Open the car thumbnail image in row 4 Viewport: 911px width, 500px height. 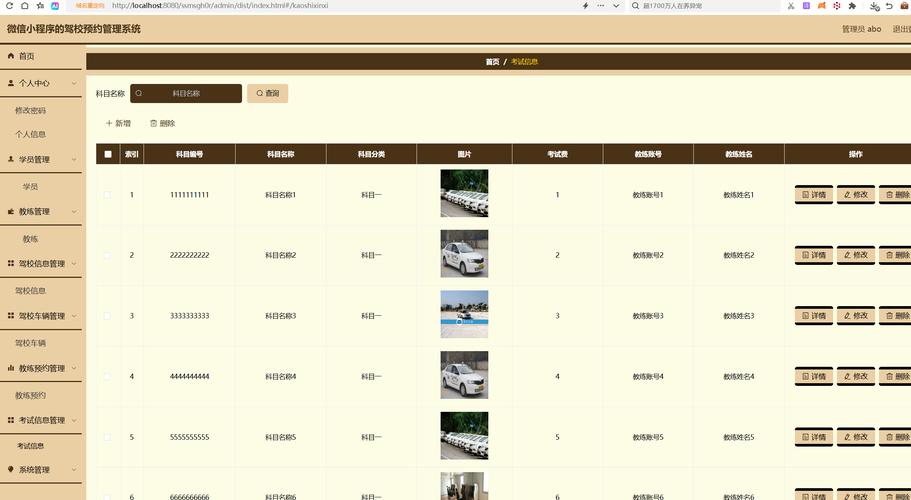pyautogui.click(x=464, y=375)
